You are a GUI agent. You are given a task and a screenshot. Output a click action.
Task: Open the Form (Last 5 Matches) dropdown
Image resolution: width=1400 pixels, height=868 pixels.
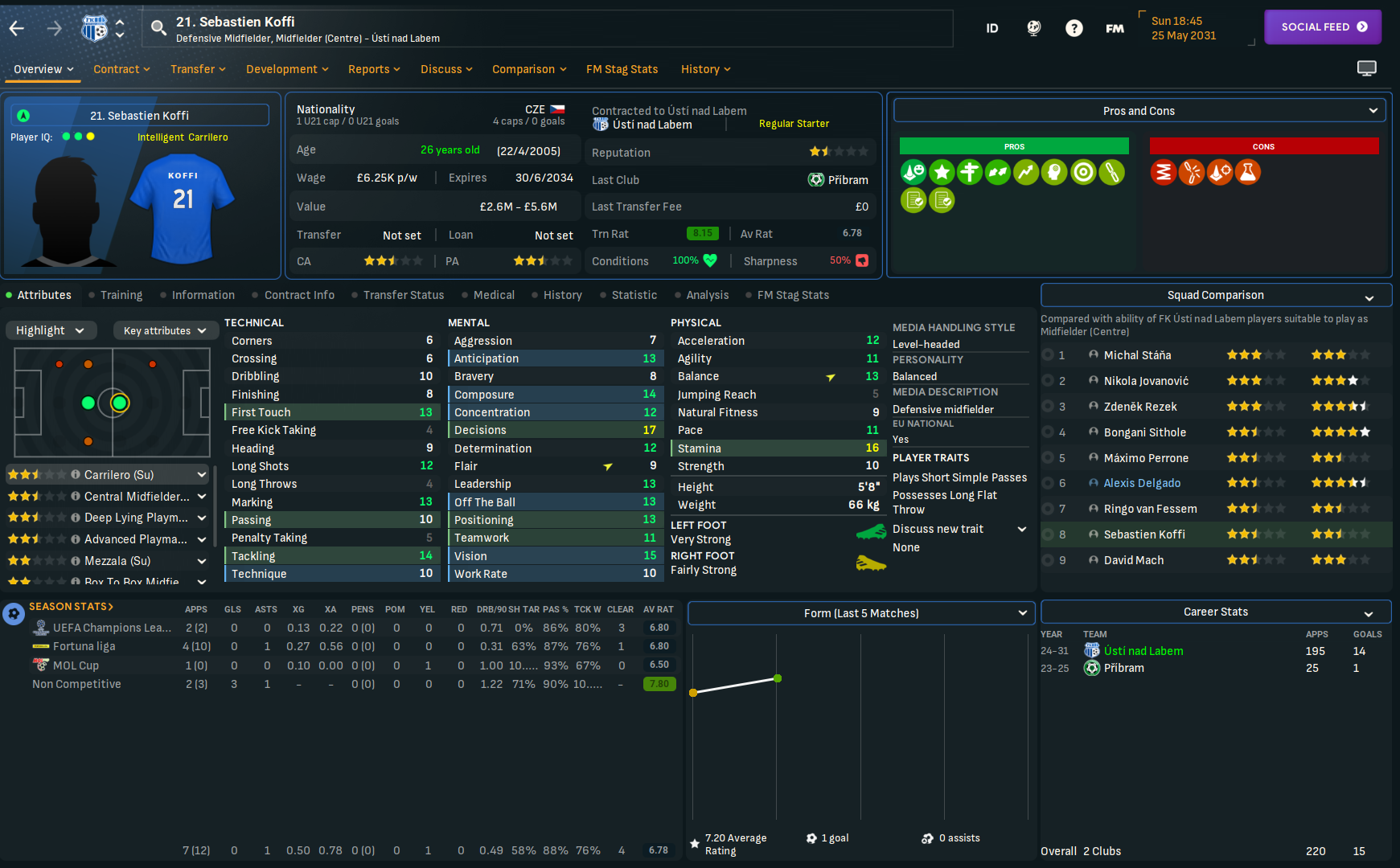click(860, 613)
